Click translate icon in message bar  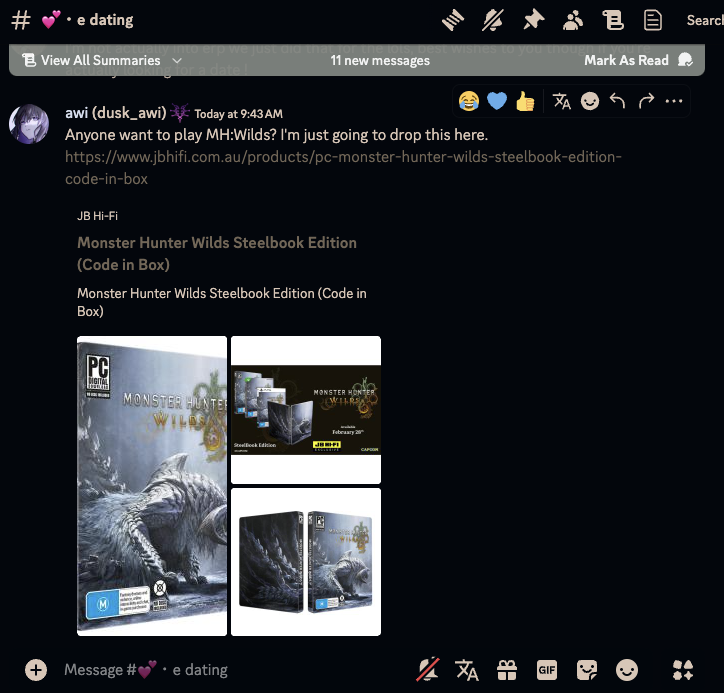(x=466, y=670)
